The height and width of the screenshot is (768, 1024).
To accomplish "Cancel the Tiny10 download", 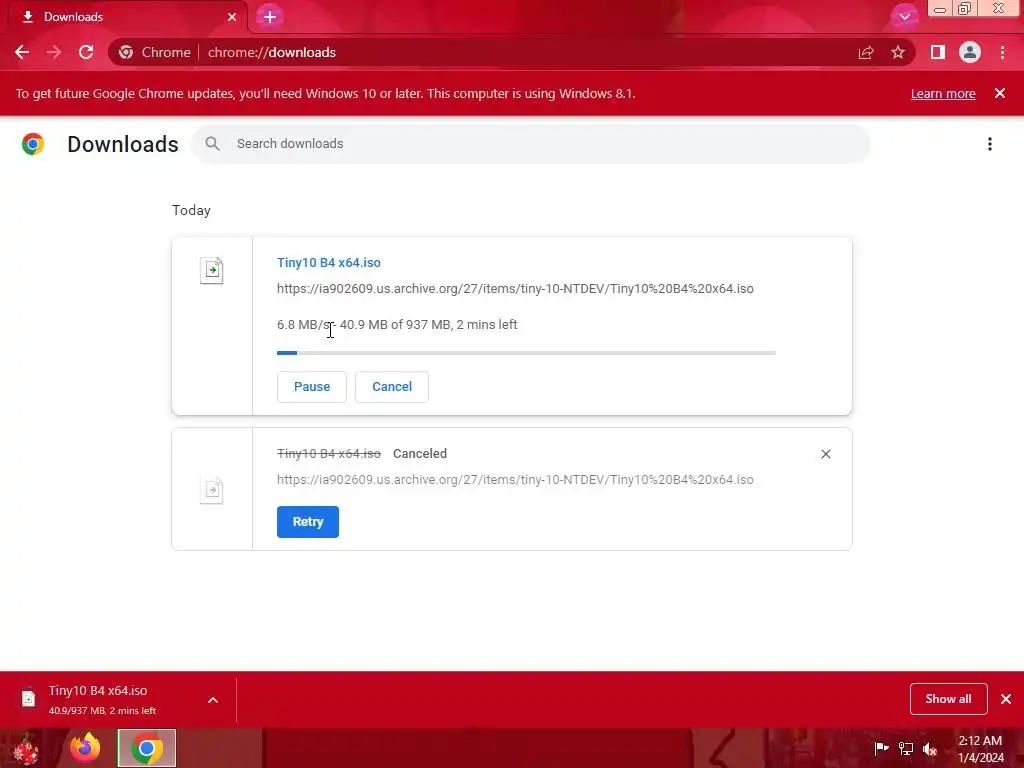I will pos(392,387).
